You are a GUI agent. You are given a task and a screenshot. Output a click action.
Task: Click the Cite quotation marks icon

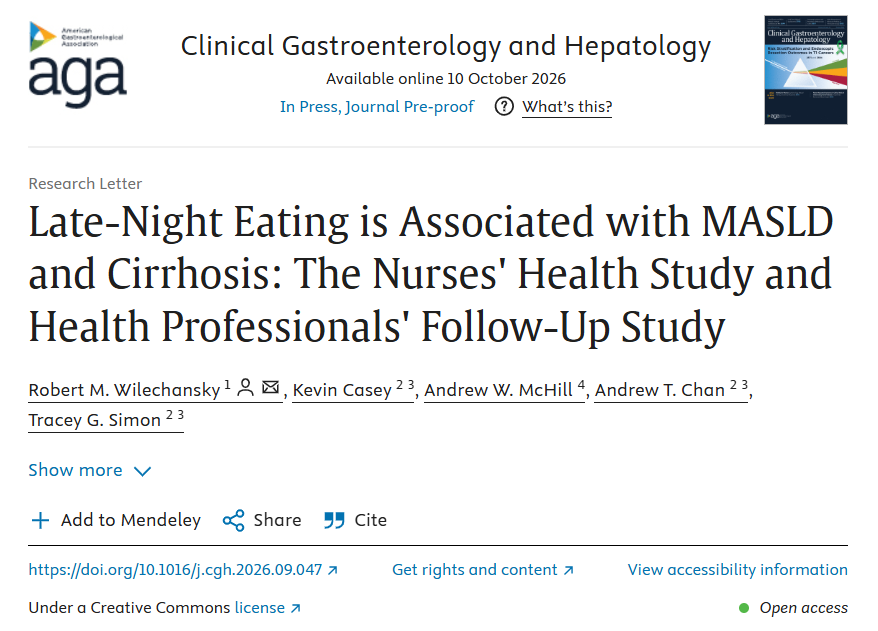pyautogui.click(x=334, y=520)
